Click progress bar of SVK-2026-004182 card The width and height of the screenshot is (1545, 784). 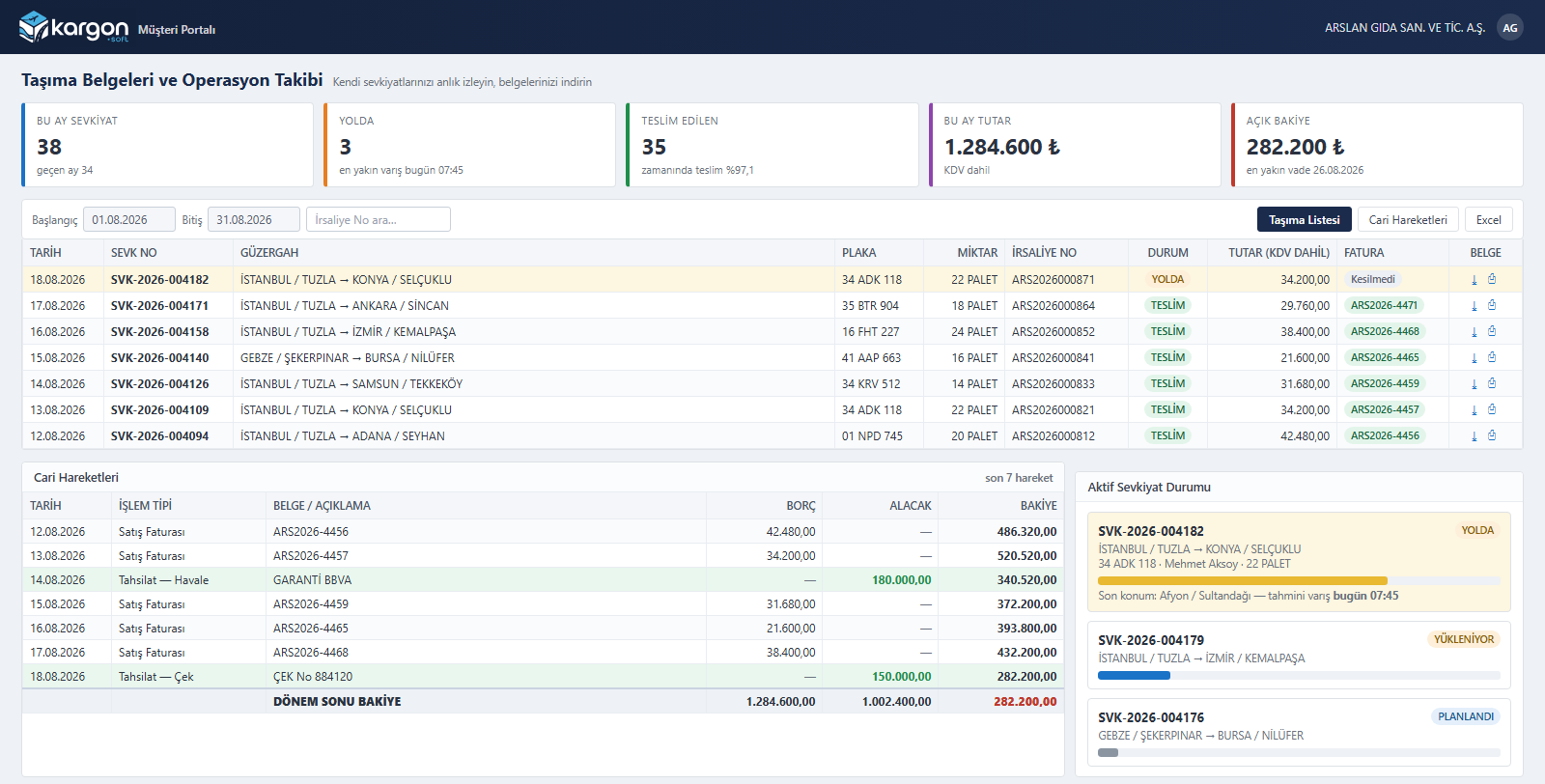1299,580
